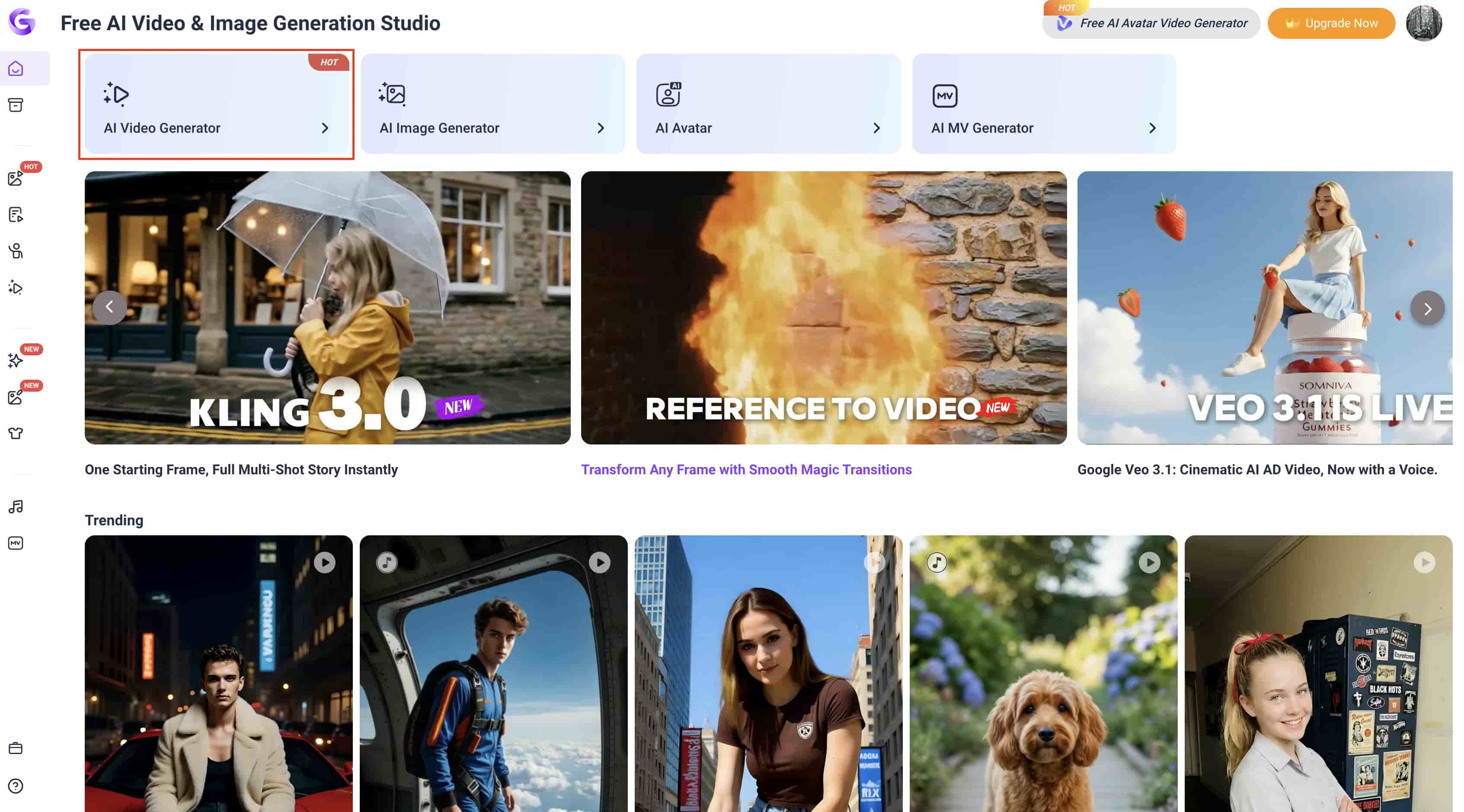Screen dimensions: 1464x812
Task: Open the music notes sidebar icon
Action: [16, 507]
